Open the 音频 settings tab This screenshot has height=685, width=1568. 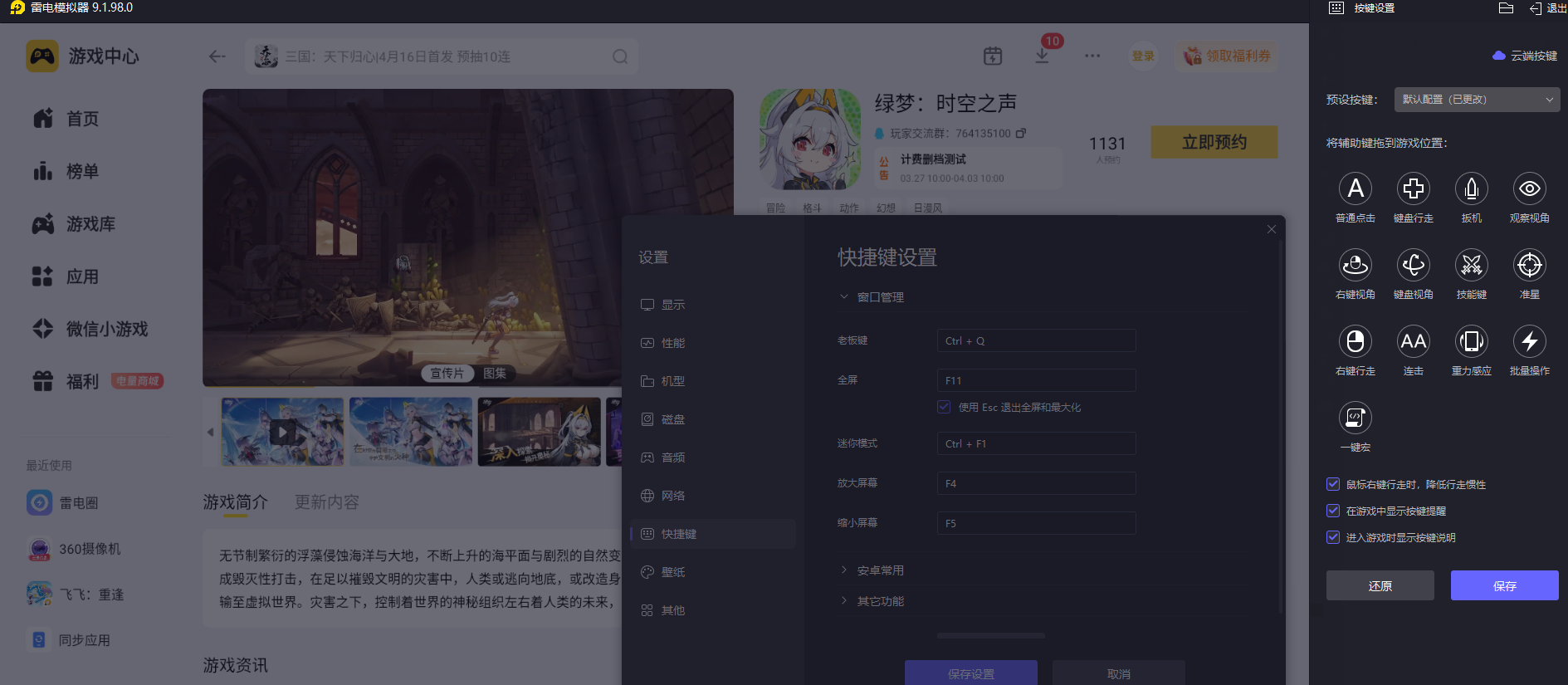point(713,457)
